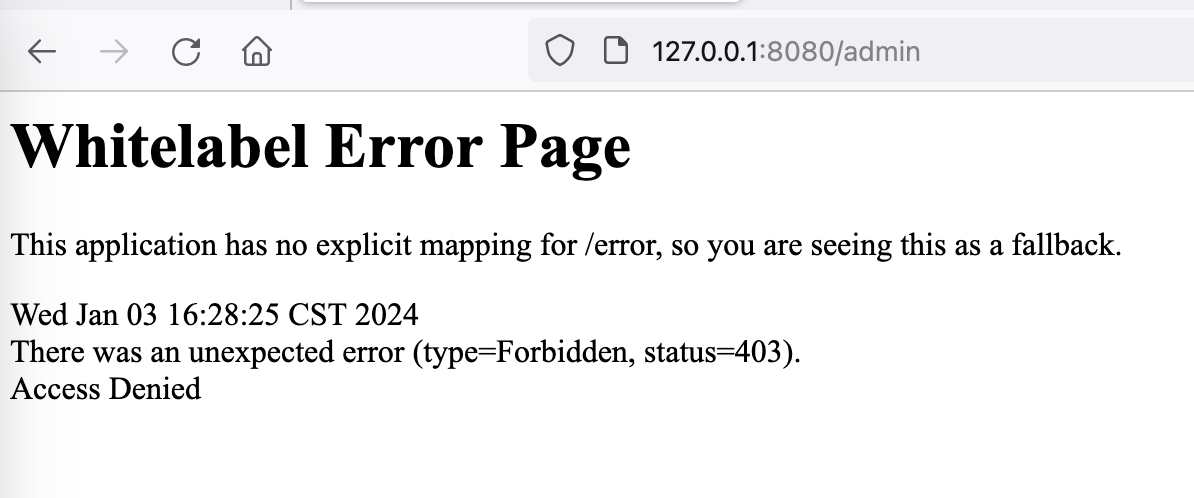Click the grayed-out forward arrow button
This screenshot has height=498, width=1194.
(x=114, y=52)
